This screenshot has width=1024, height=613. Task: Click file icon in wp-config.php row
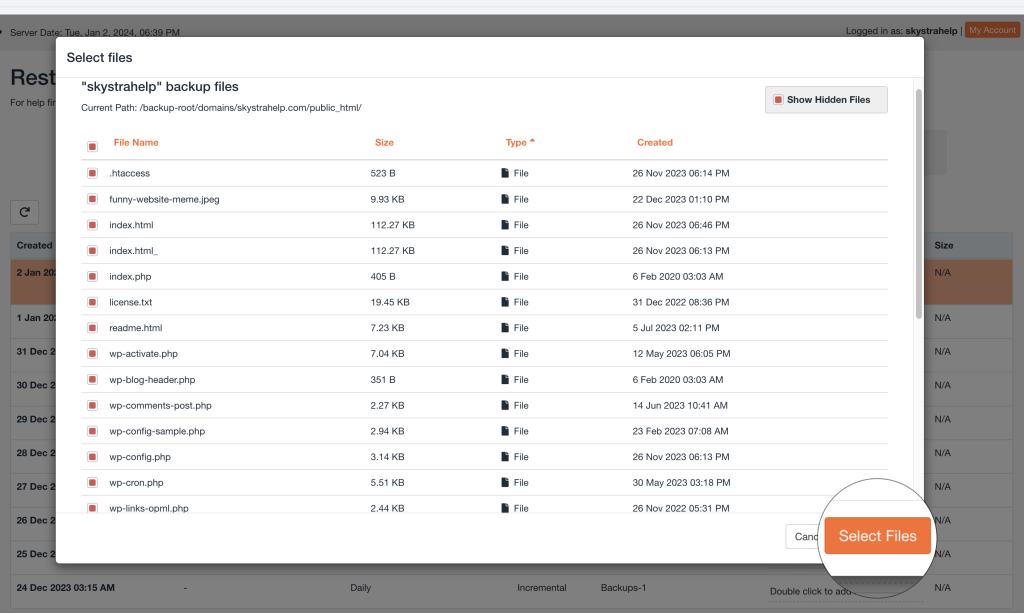point(505,457)
